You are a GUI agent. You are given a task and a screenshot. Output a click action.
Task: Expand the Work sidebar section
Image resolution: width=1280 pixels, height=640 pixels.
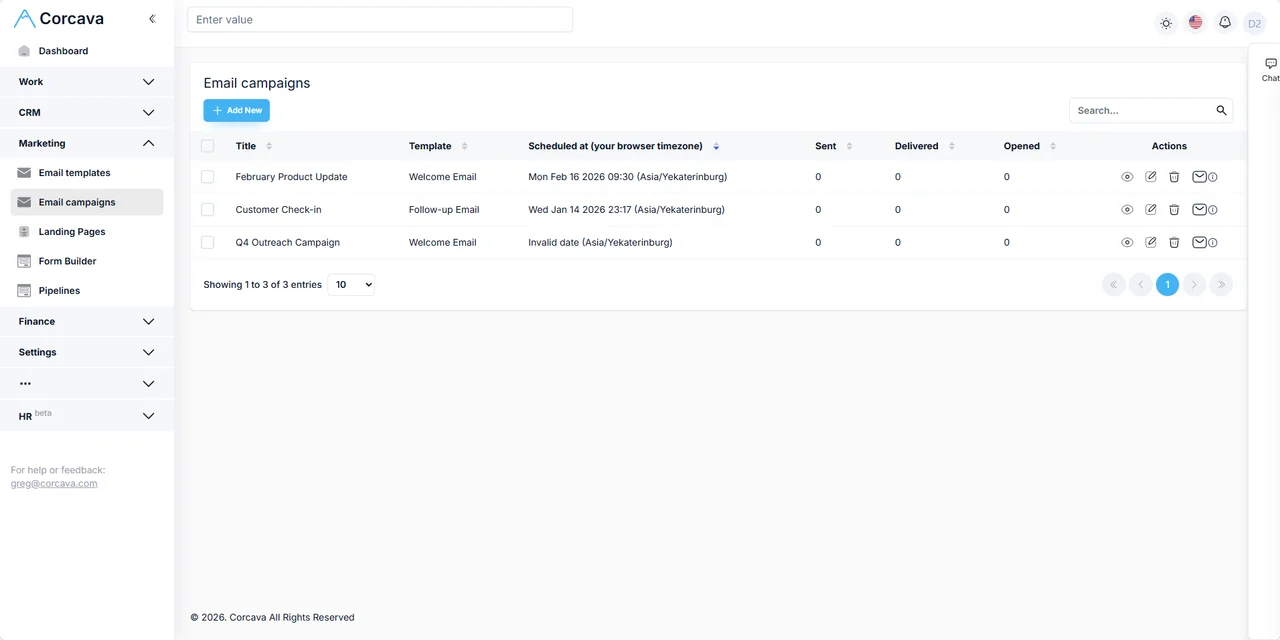coord(87,82)
